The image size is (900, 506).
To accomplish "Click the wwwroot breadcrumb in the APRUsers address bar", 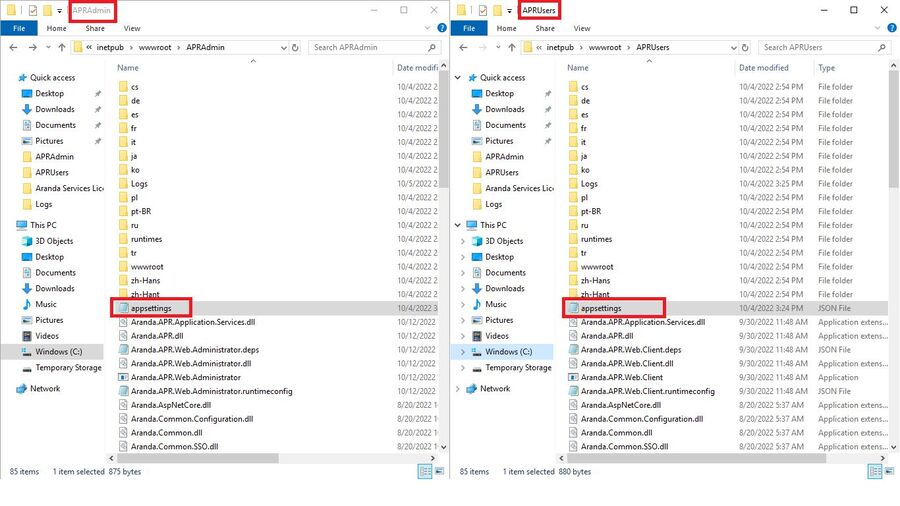I will [605, 47].
